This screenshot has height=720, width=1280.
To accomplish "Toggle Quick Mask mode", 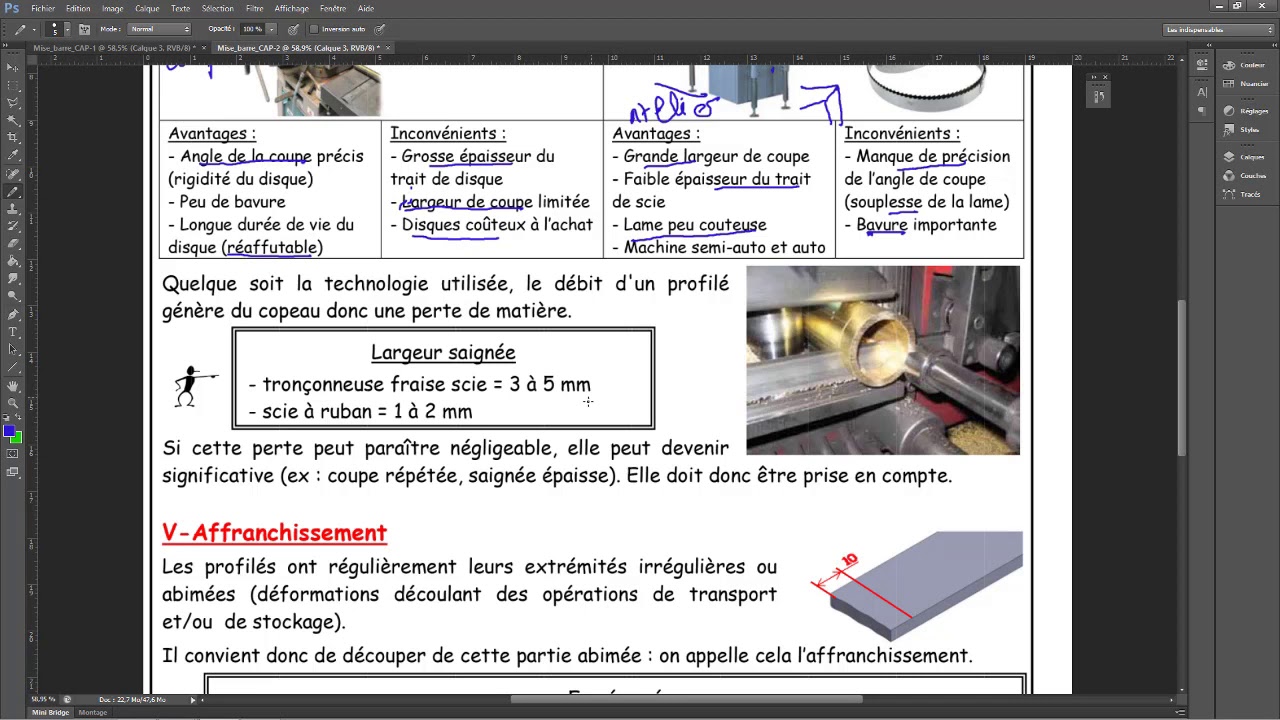I will click(x=12, y=454).
